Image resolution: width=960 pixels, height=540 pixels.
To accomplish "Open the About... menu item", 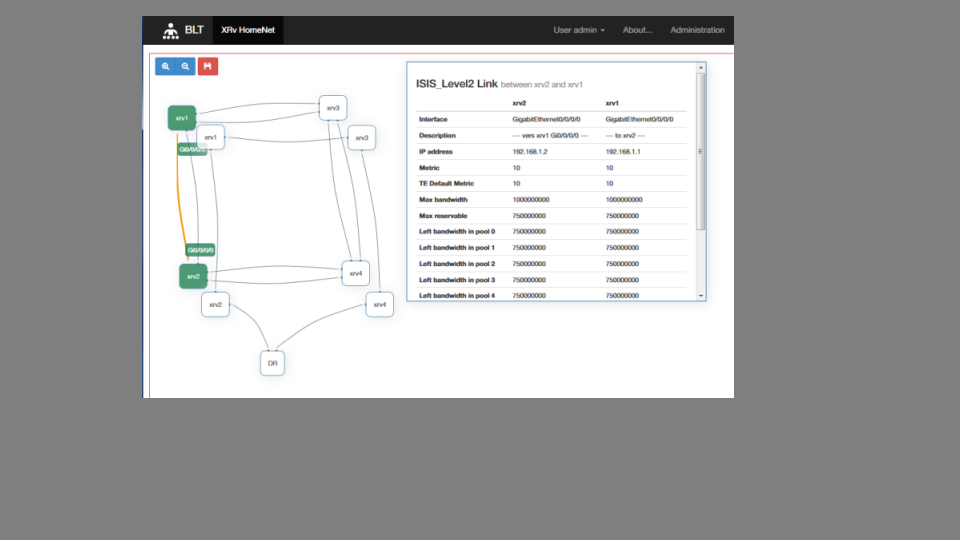I will pos(637,30).
